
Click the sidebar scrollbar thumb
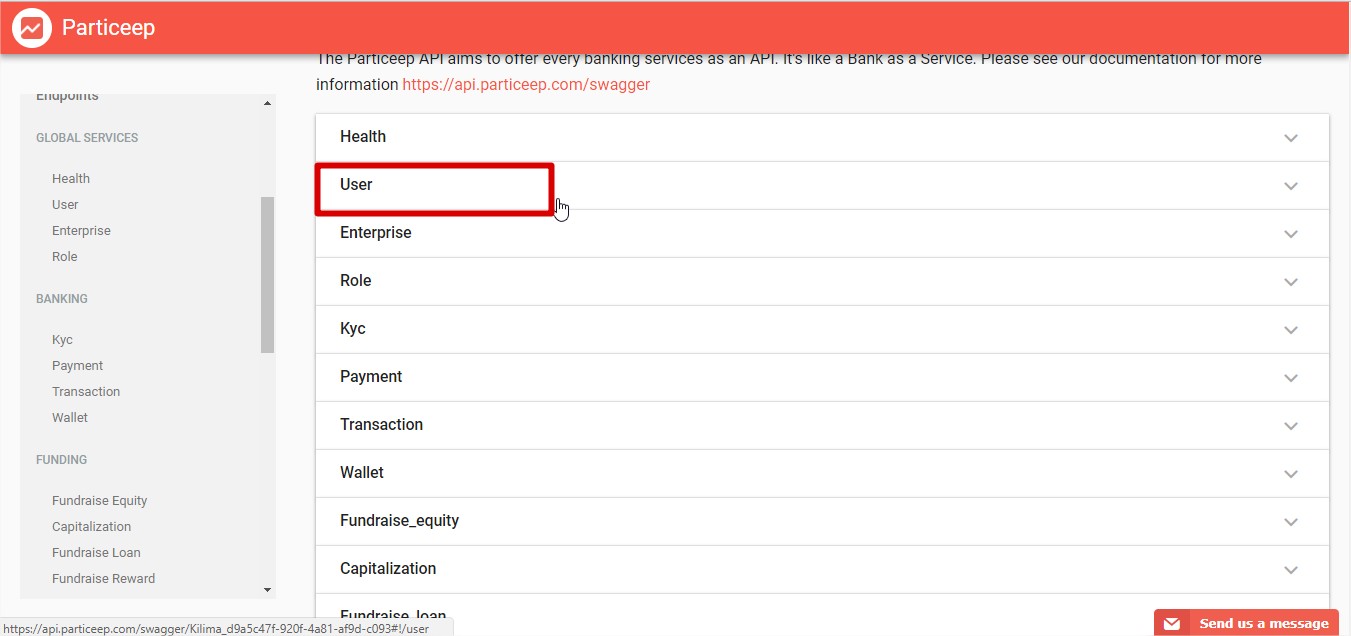(267, 274)
